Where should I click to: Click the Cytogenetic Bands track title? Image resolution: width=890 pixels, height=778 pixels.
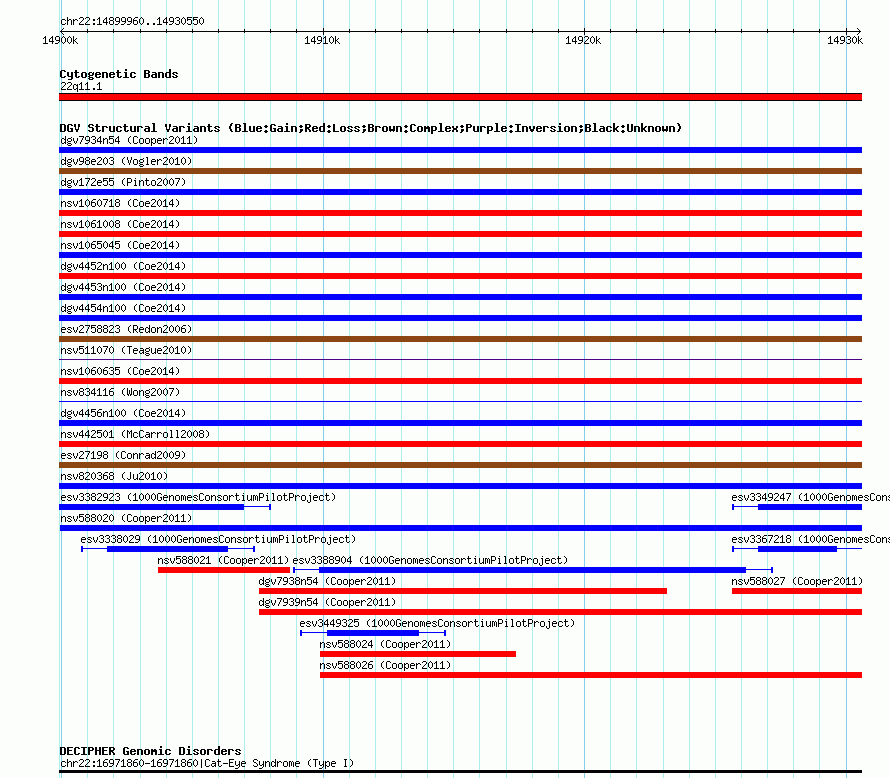(x=119, y=74)
